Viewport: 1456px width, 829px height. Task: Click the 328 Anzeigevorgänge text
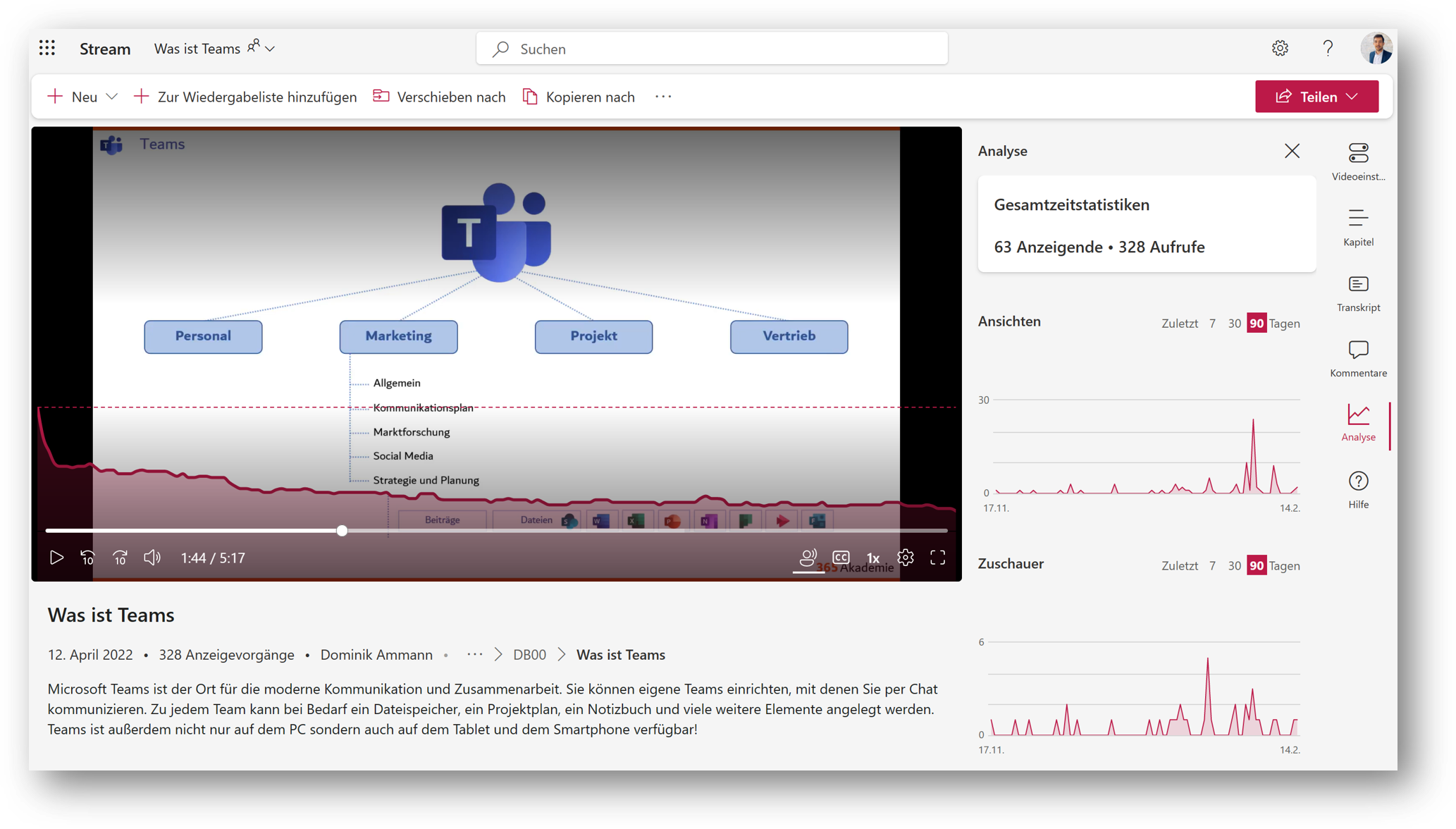226,655
